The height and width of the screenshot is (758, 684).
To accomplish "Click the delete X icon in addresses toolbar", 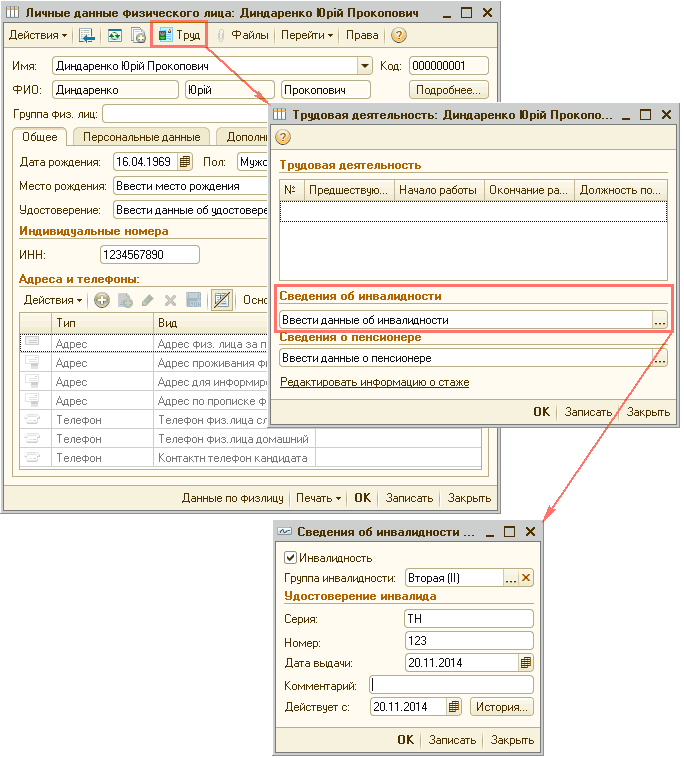I will (170, 300).
